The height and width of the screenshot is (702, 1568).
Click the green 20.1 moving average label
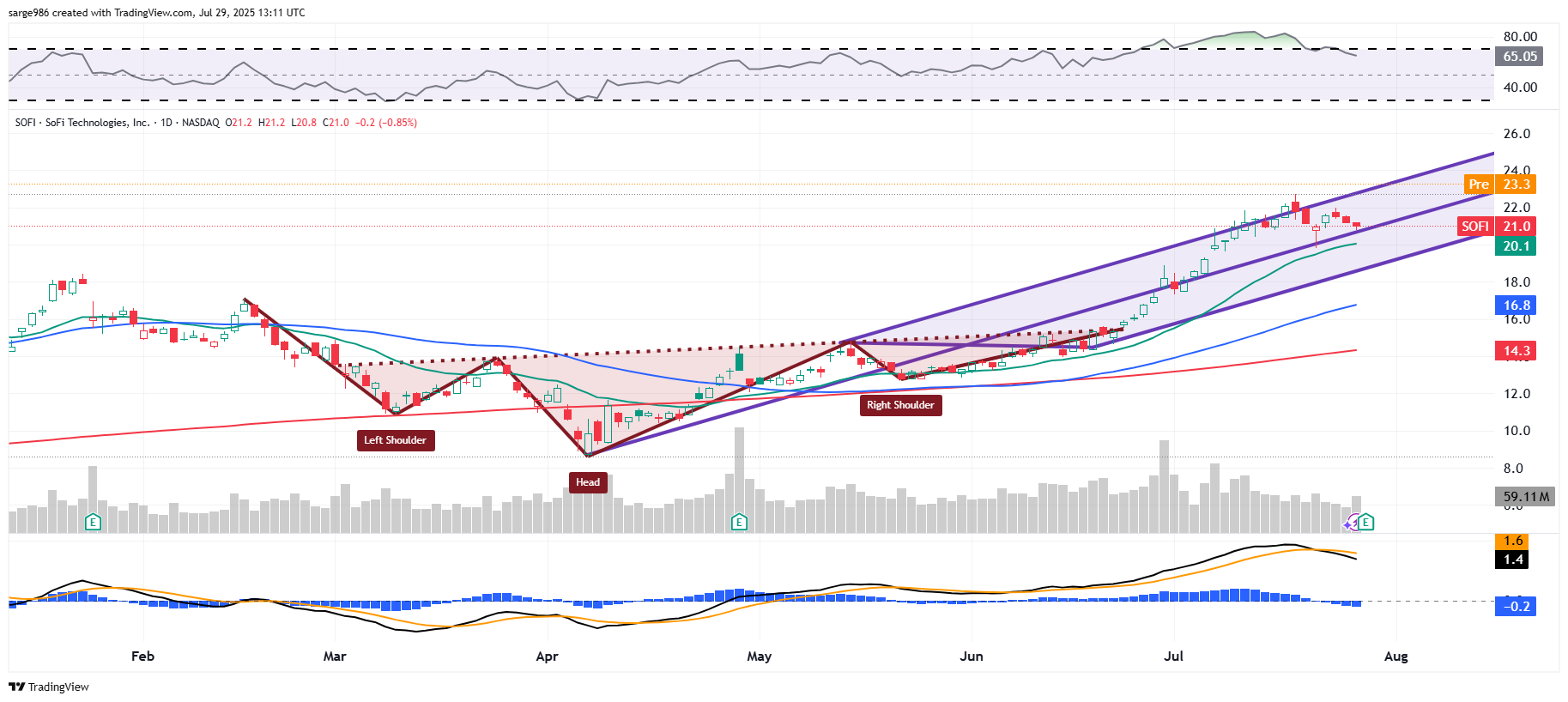click(1516, 246)
